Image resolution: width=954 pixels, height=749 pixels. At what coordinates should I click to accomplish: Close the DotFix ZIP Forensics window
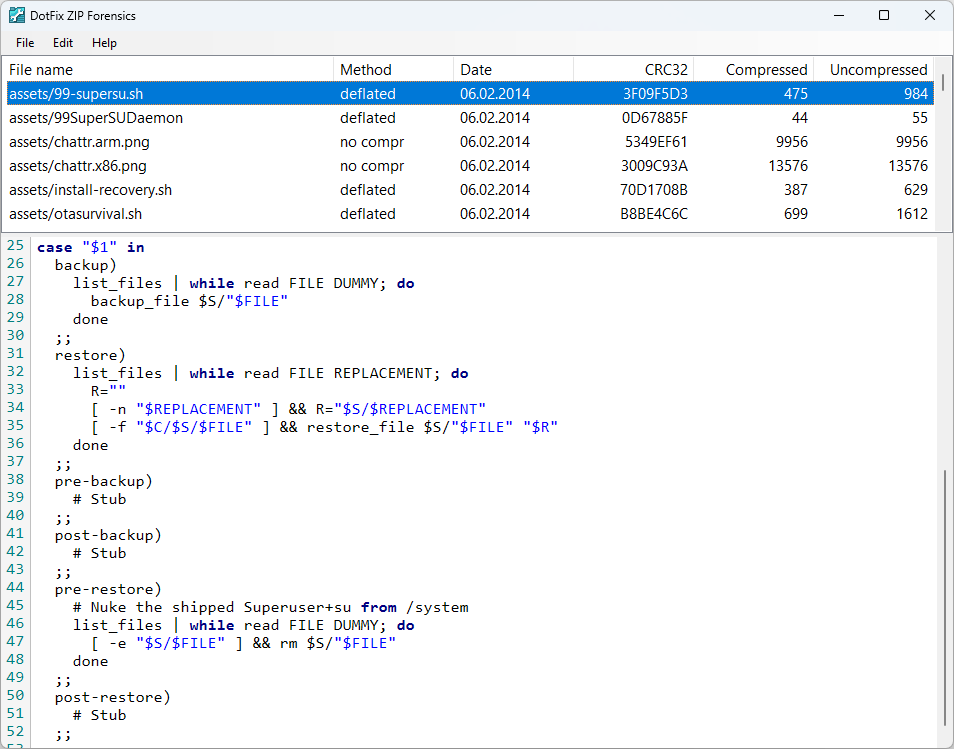point(930,15)
